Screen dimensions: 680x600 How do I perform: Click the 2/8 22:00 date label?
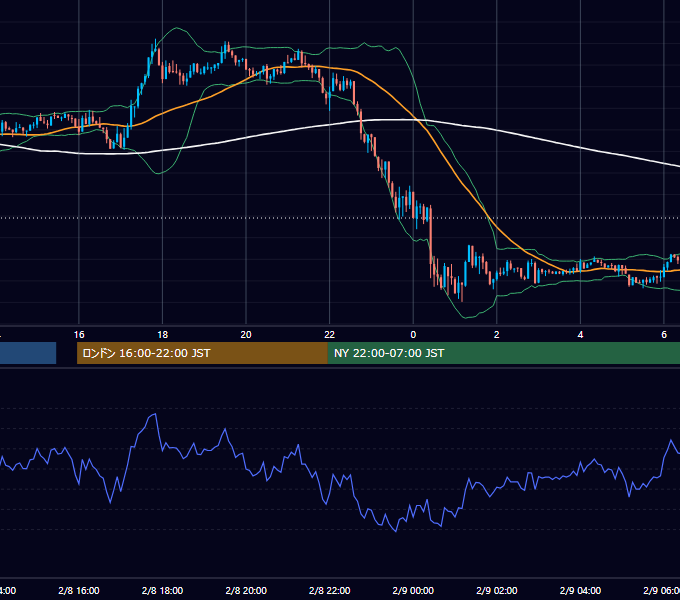(330, 591)
